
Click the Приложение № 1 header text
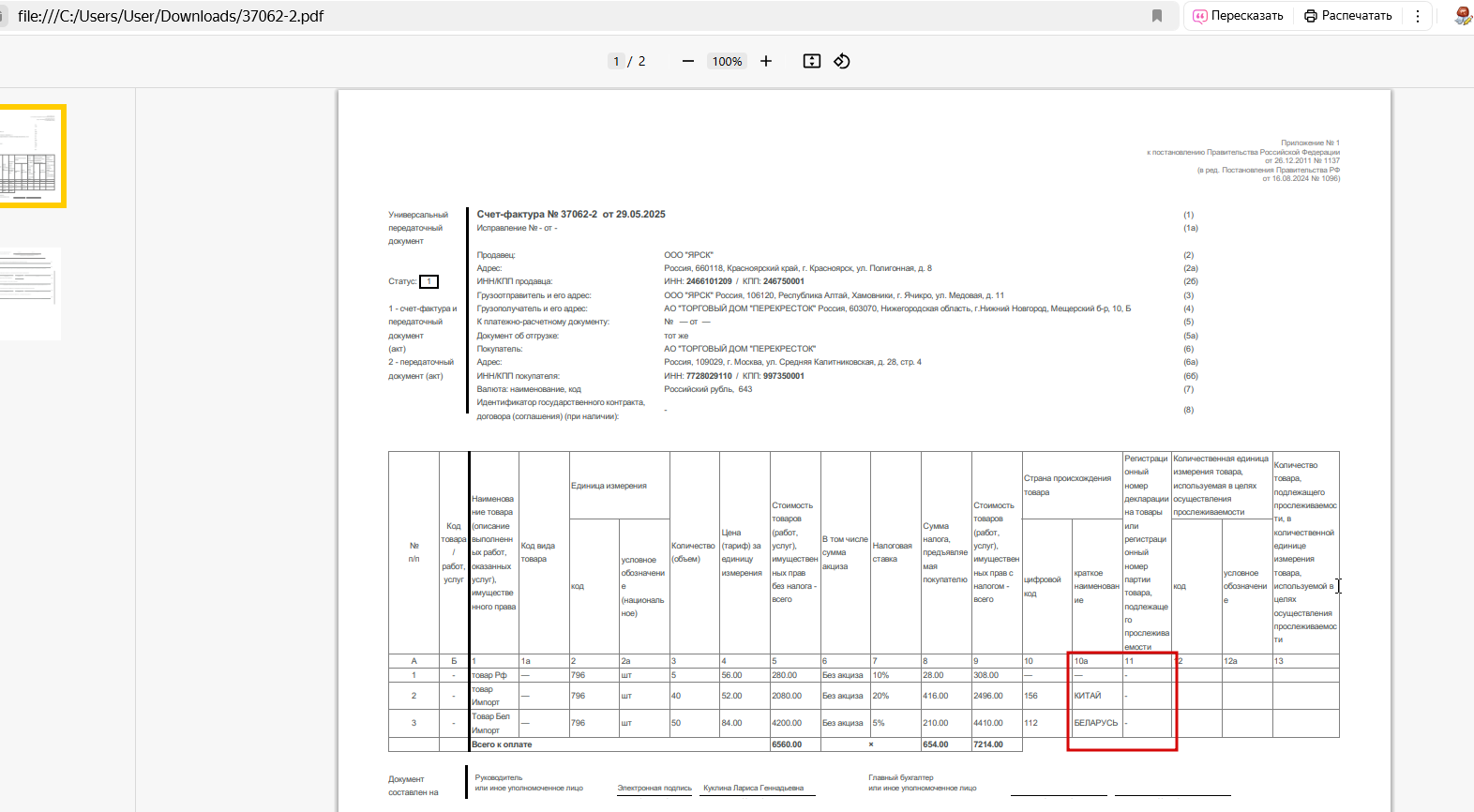(x=1310, y=143)
